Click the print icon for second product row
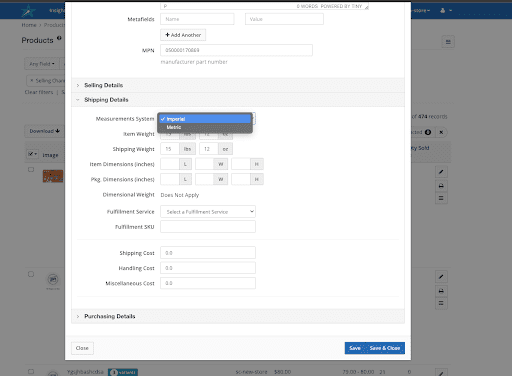This screenshot has width=512, height=376. [441, 291]
